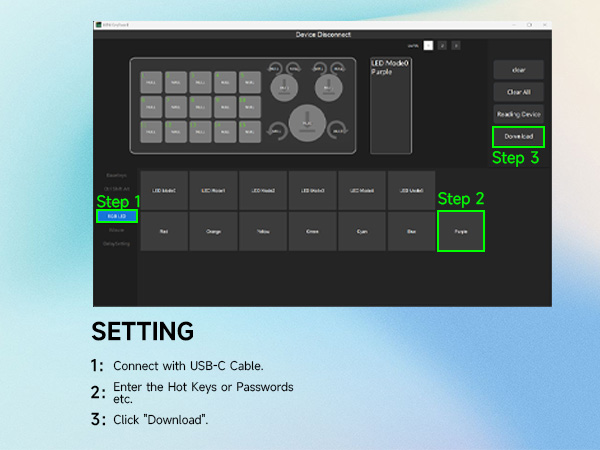Viewport: 600px width, 450px height.
Task: Choose LED Mode5
Action: point(412,191)
